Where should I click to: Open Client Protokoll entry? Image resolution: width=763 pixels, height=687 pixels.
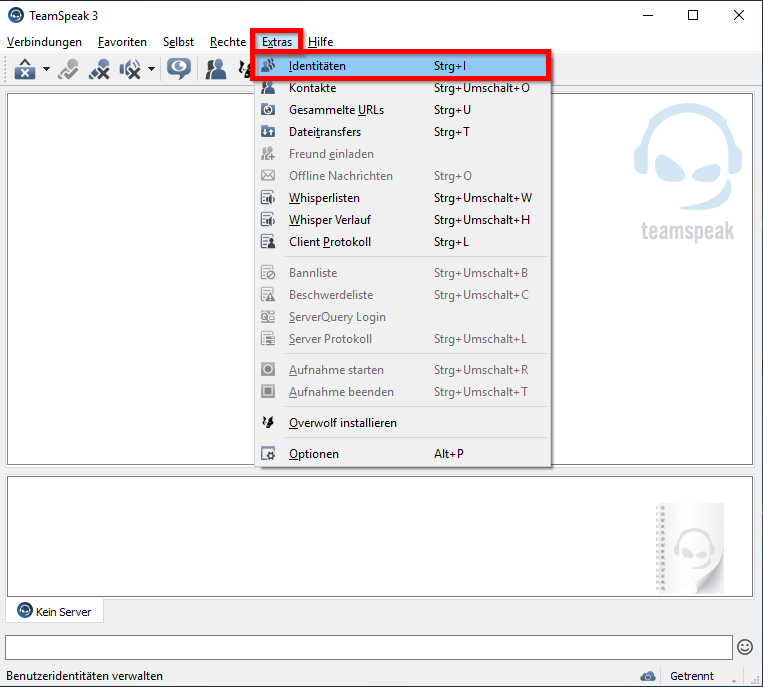coord(403,242)
